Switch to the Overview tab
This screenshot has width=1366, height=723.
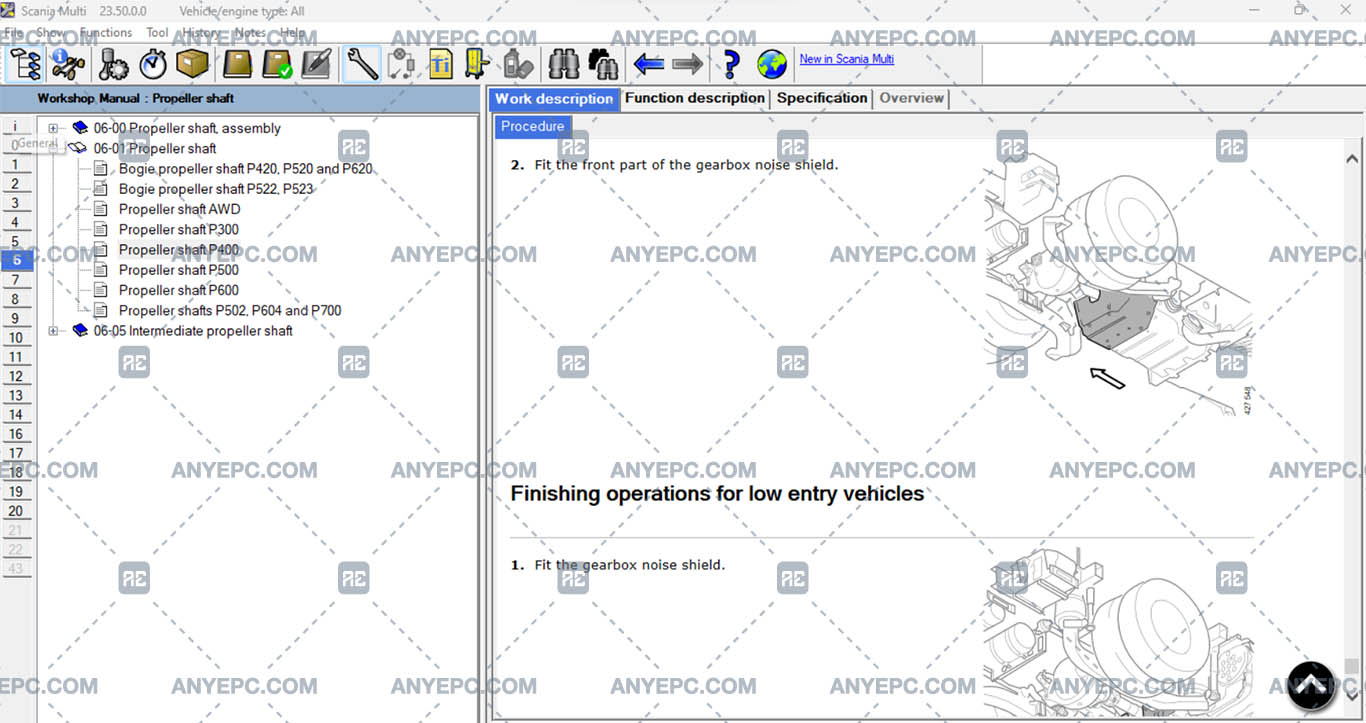coord(911,98)
